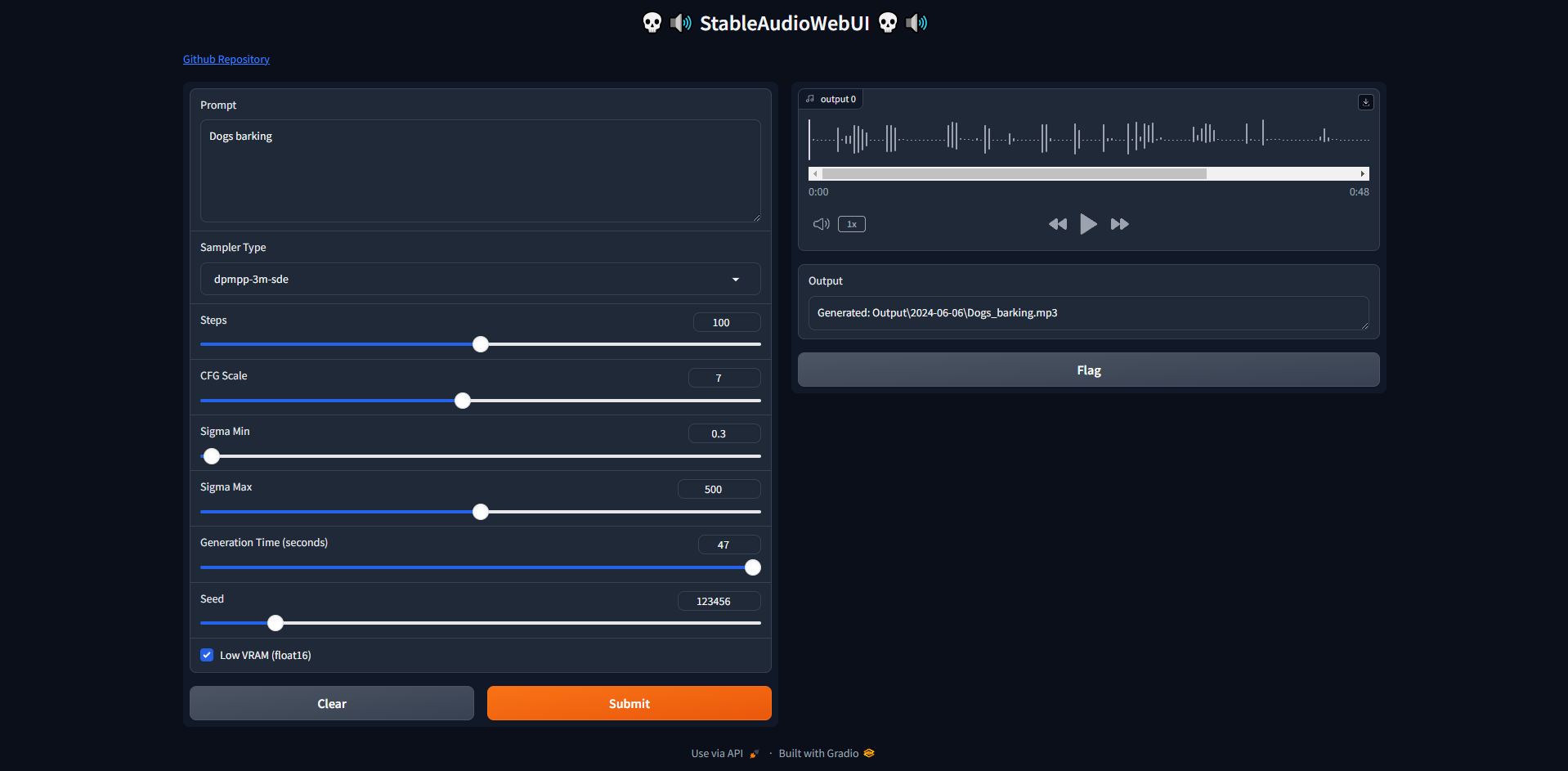Screen dimensions: 1568x771
Task: Open the Sampler Type dropdown
Action: (x=480, y=279)
